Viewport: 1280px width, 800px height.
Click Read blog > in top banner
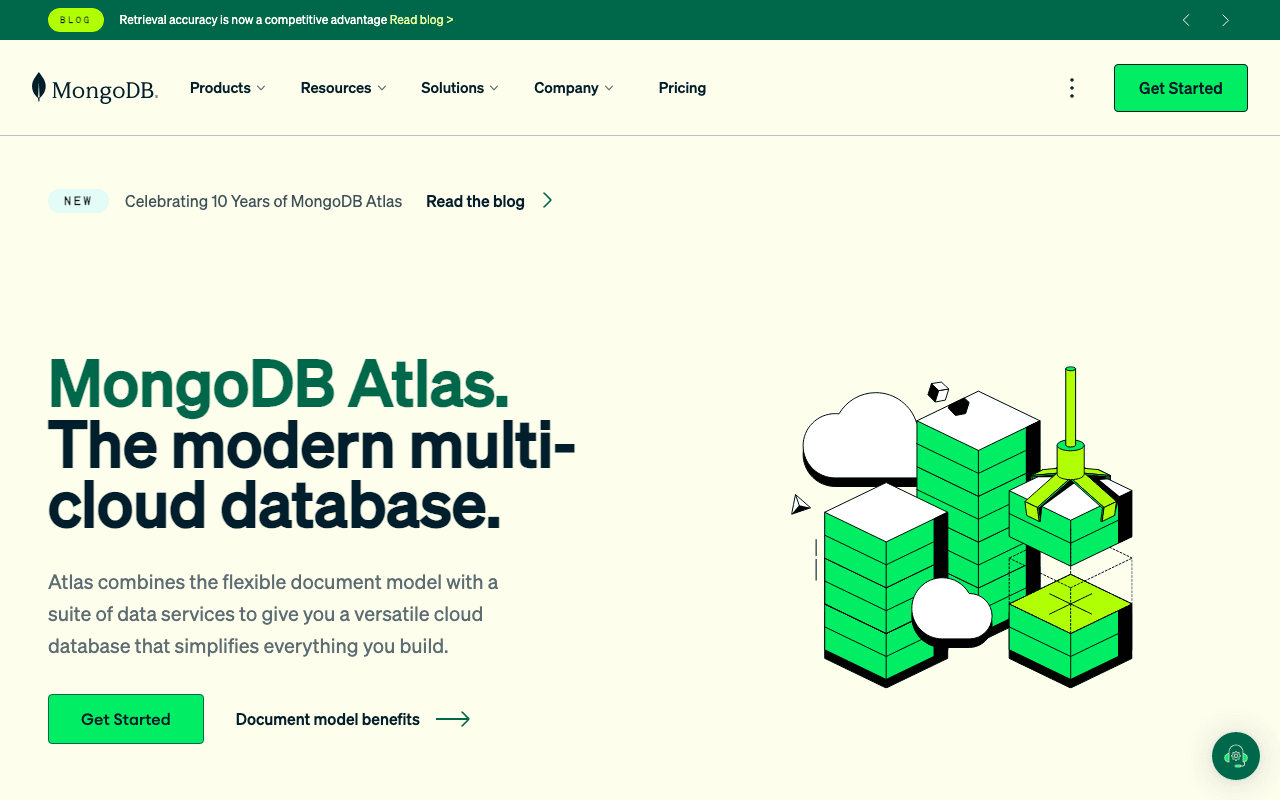point(421,20)
